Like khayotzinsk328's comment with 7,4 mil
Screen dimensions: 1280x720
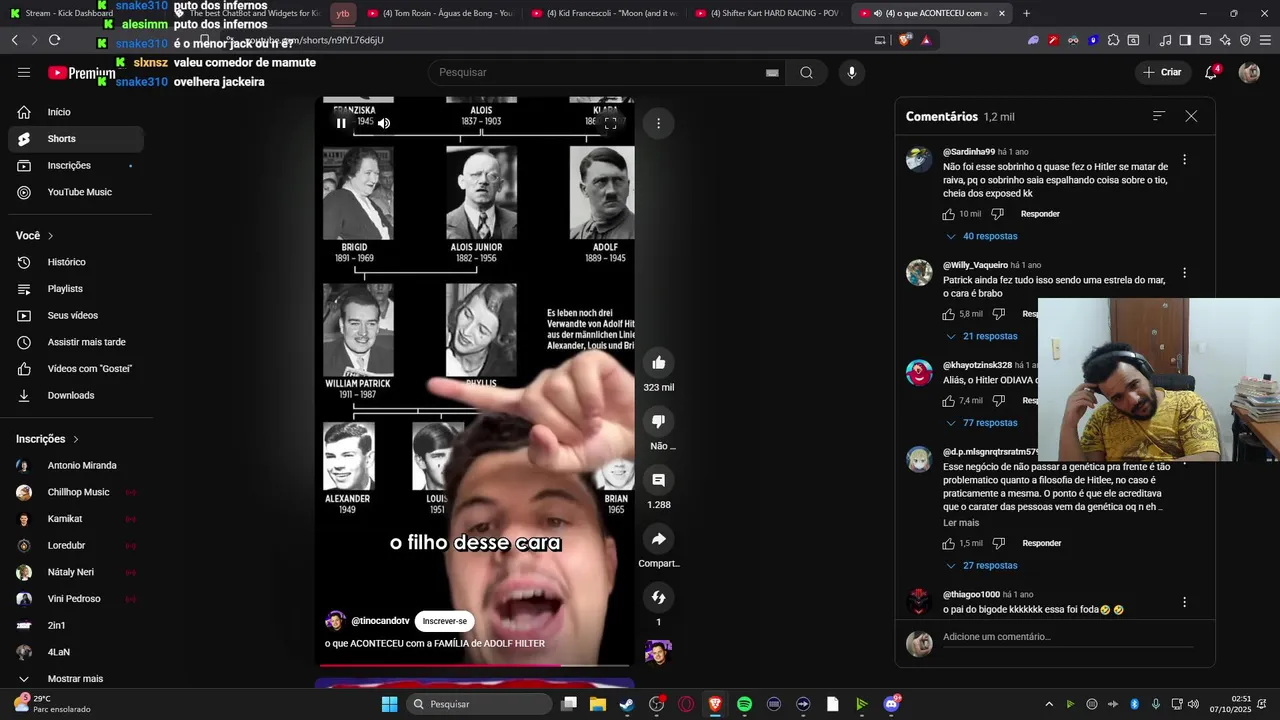click(949, 401)
